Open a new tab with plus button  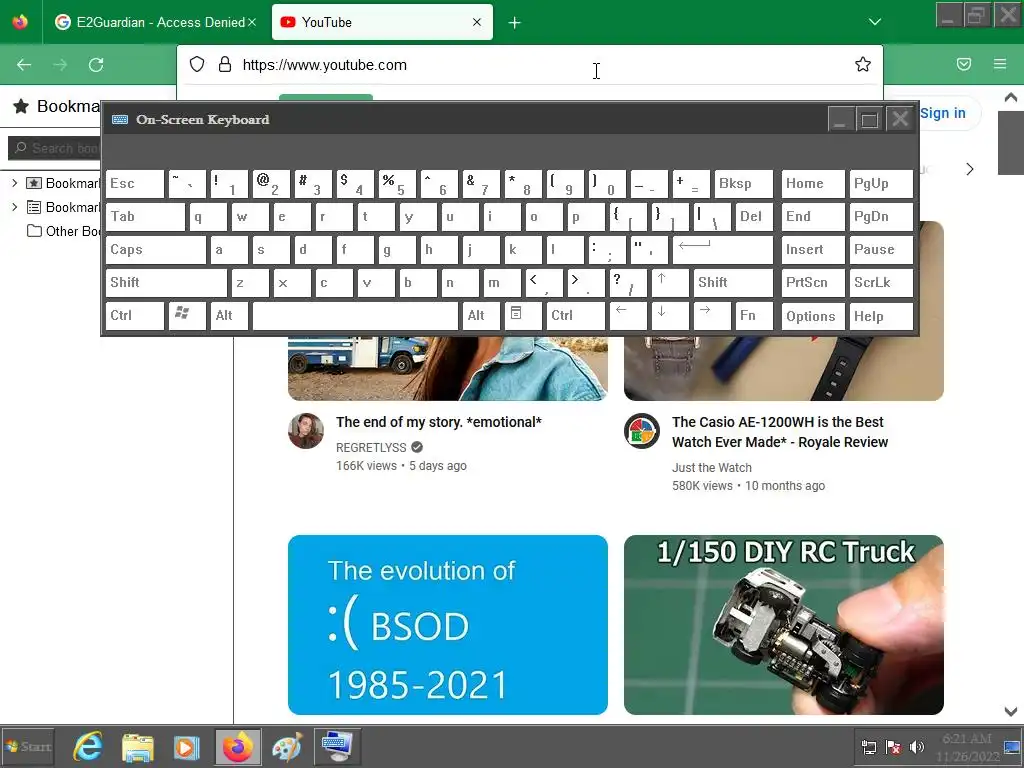pos(515,23)
